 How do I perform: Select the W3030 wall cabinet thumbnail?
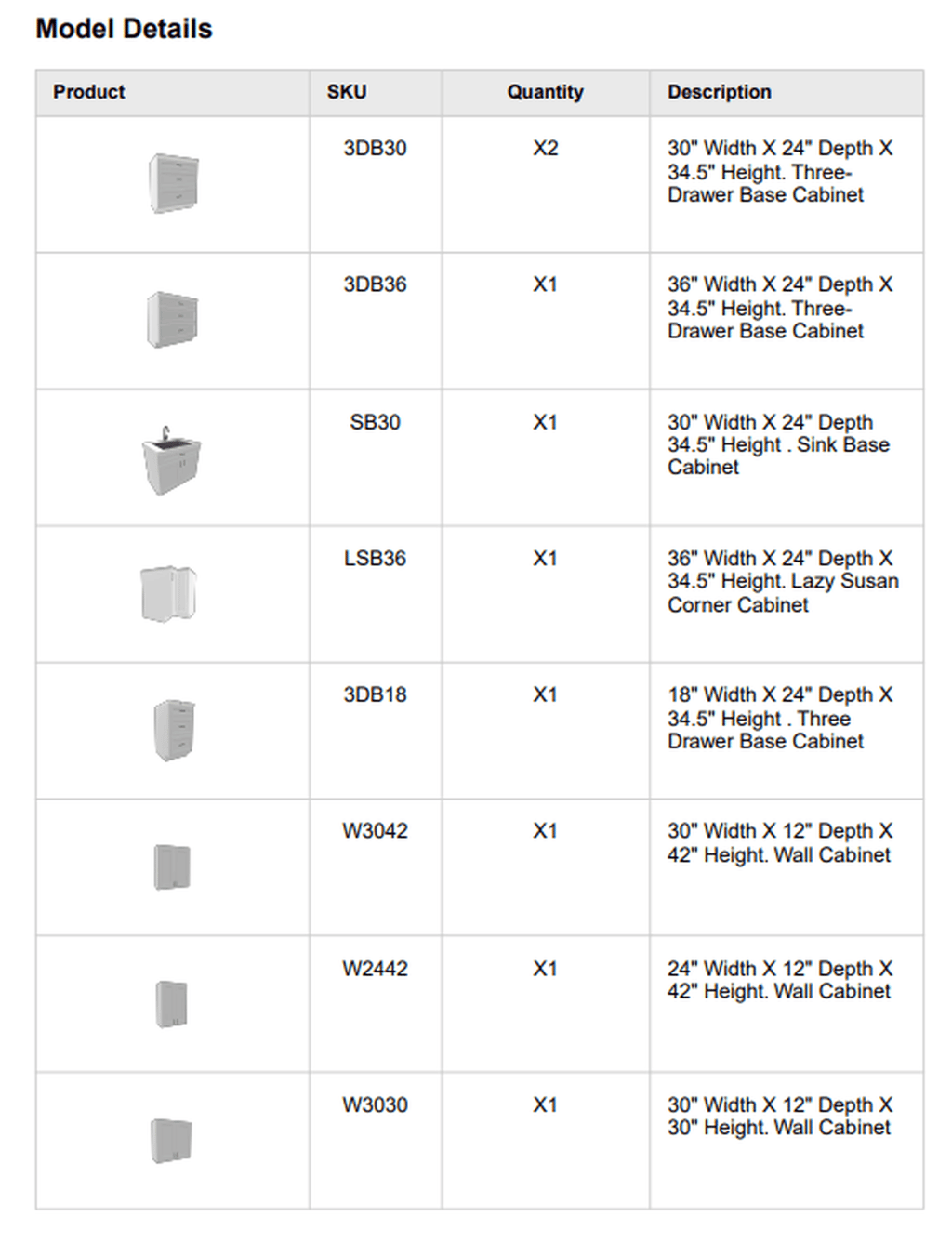[x=172, y=1140]
